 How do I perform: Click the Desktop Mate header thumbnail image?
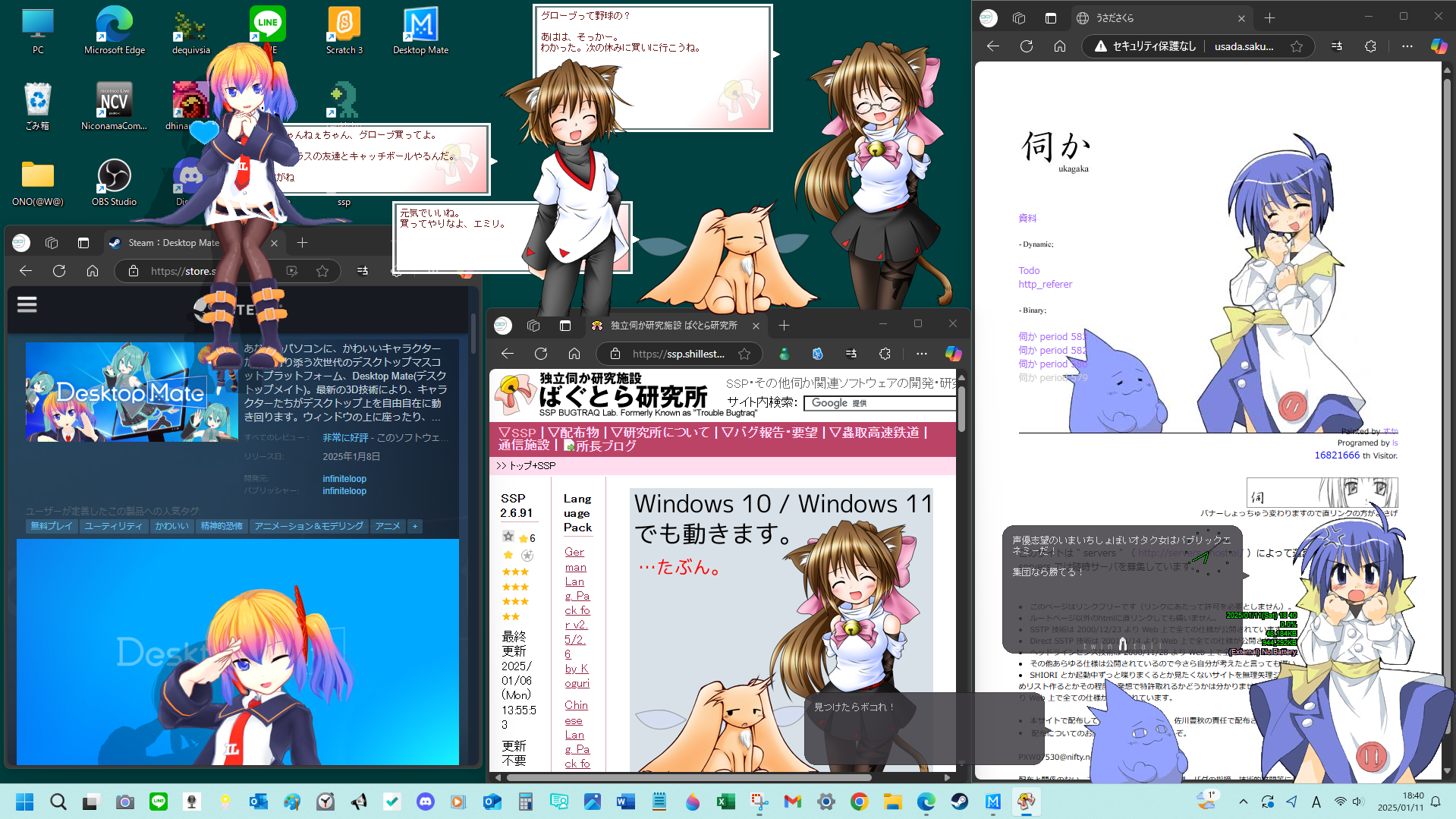coord(131,392)
